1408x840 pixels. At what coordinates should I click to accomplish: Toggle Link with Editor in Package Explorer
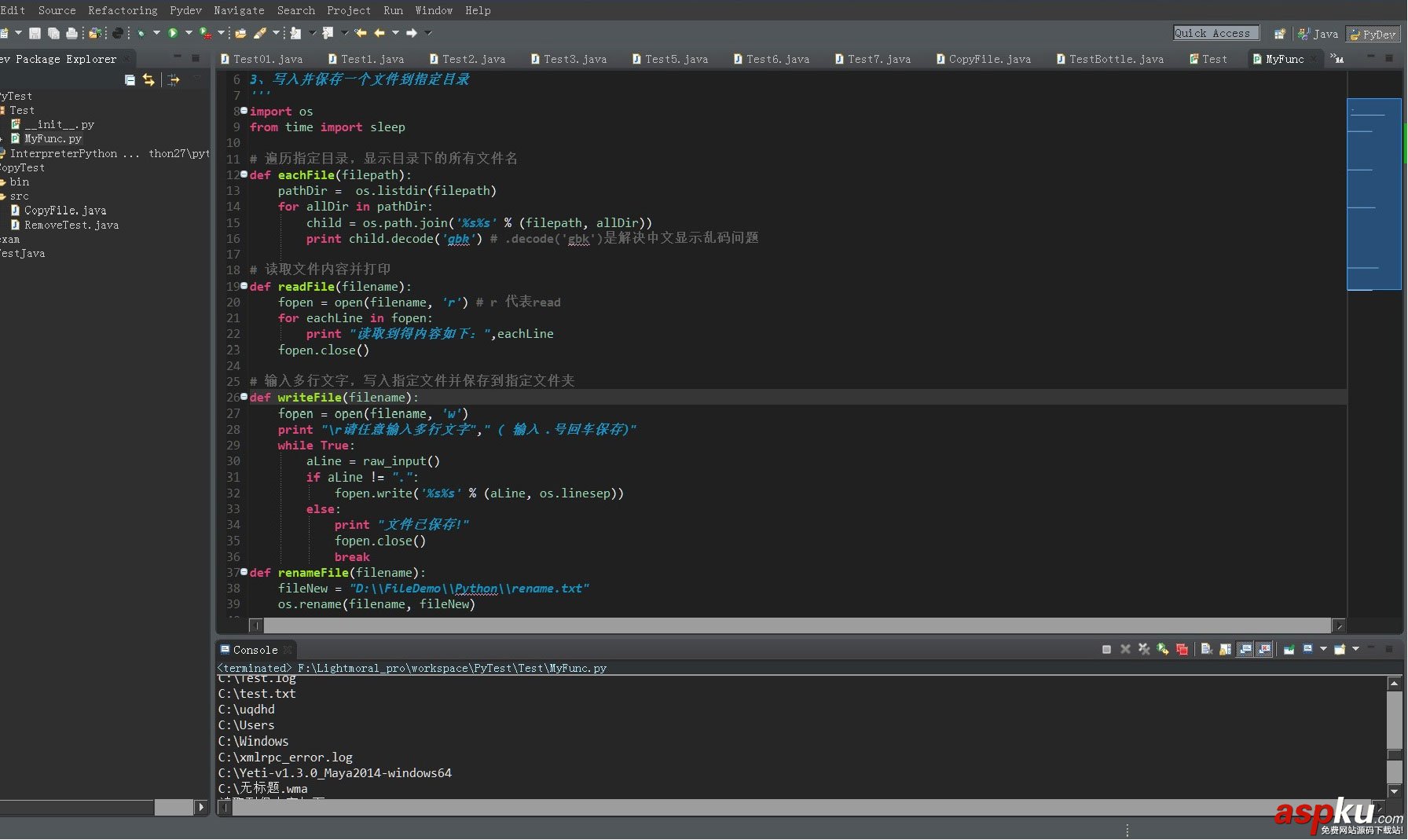pyautogui.click(x=148, y=80)
